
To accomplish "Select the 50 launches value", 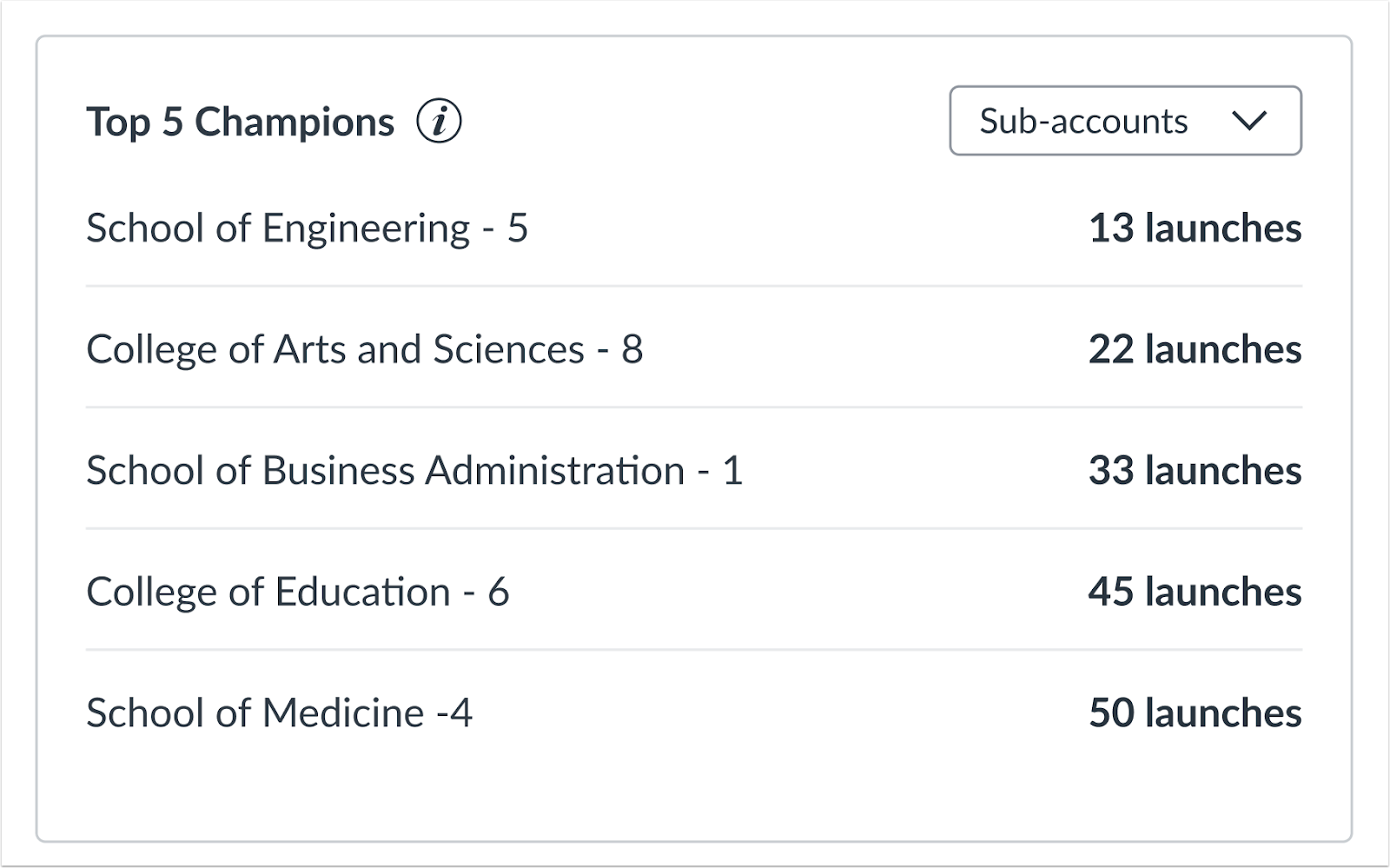I will (x=1195, y=713).
